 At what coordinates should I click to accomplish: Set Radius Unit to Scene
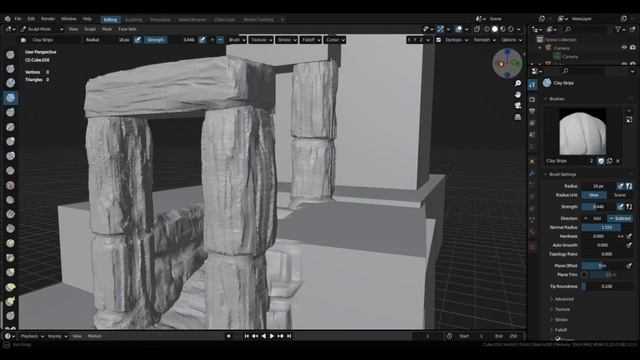[620, 195]
